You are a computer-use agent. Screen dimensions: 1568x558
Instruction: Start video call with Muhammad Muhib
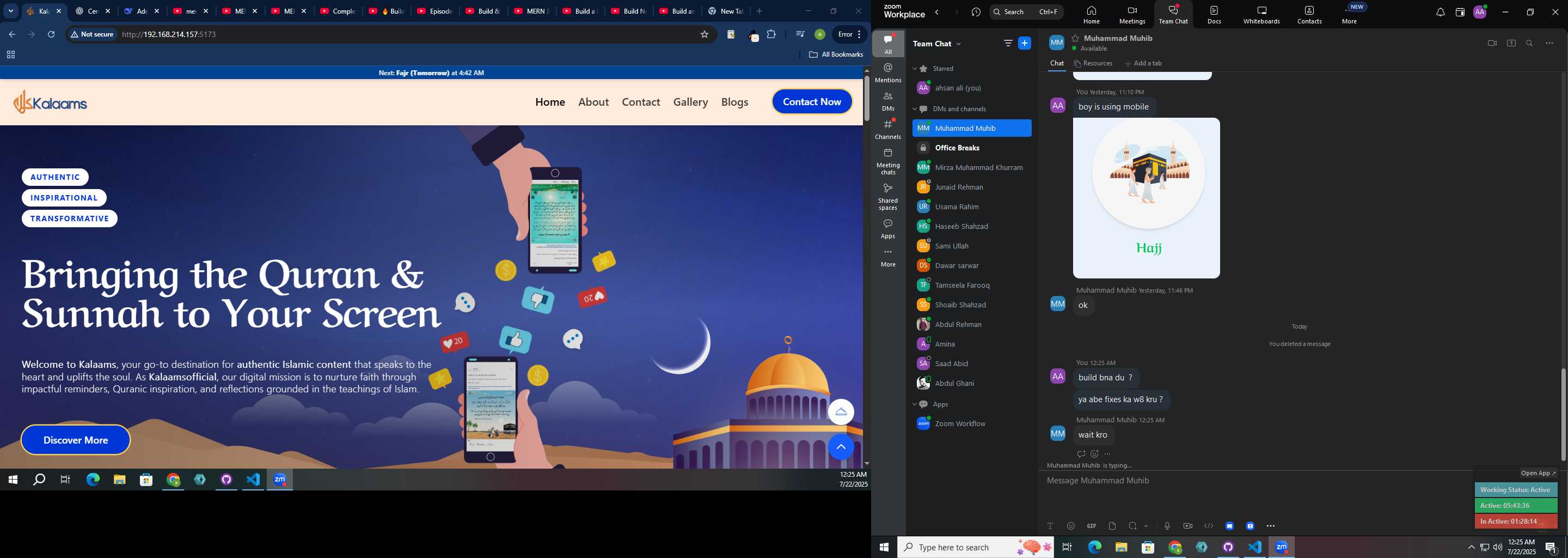coord(1492,43)
